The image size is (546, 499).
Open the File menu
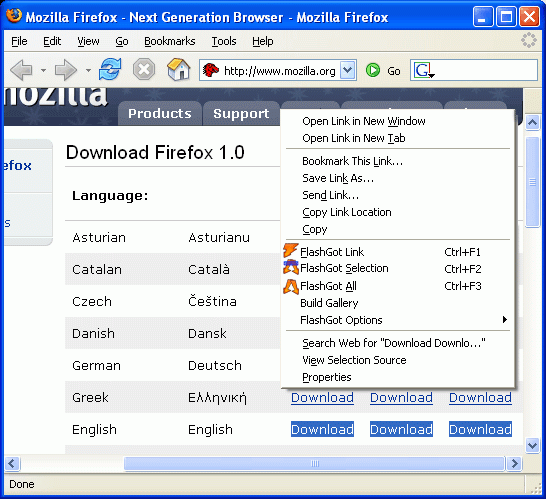point(19,41)
